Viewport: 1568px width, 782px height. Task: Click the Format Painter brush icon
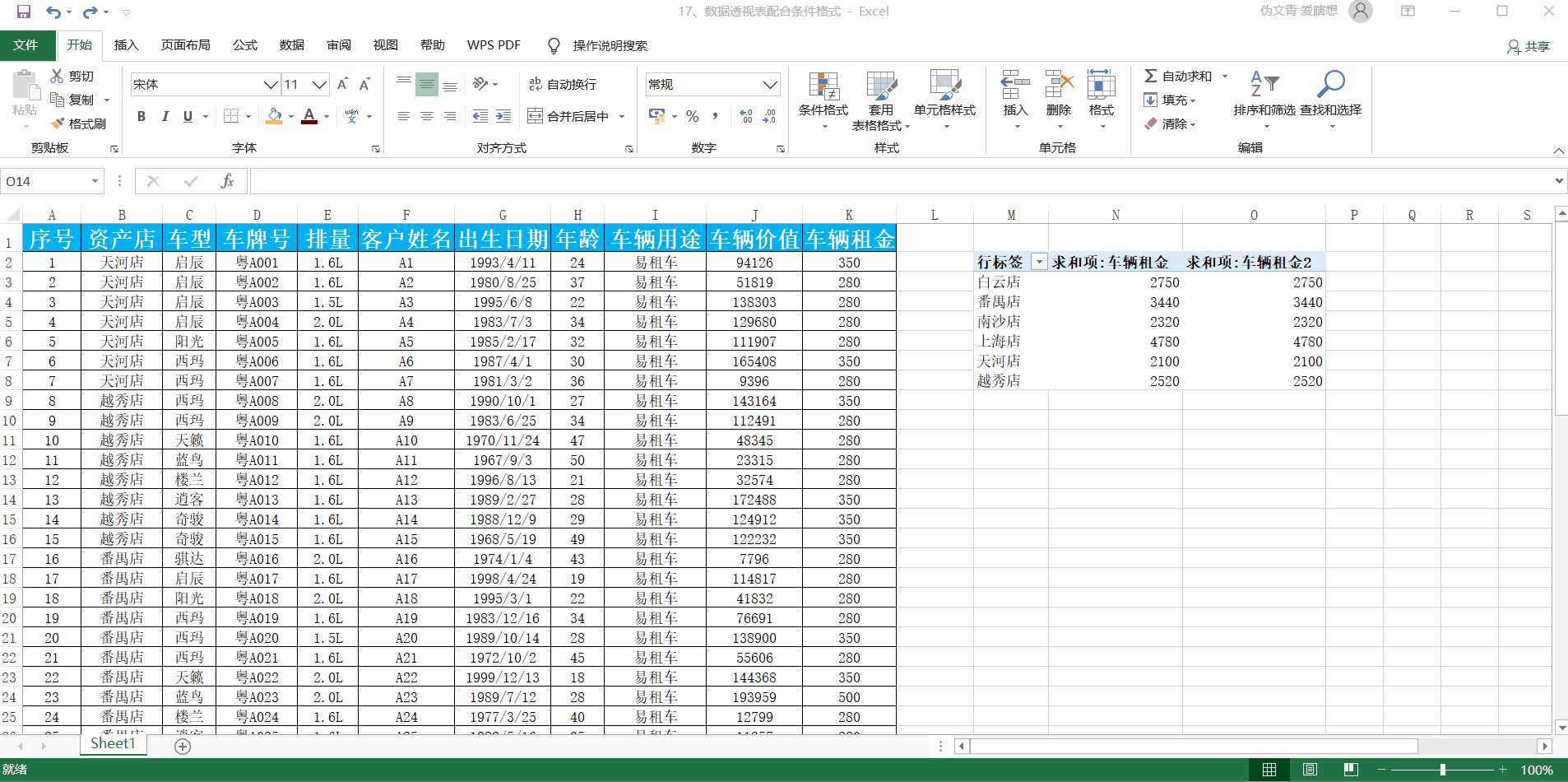(x=58, y=123)
